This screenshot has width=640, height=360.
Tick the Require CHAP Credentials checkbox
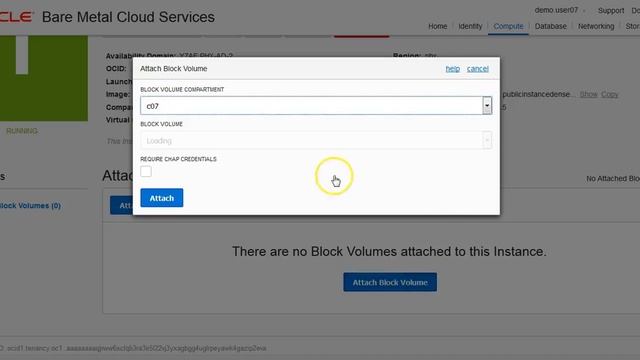[146, 171]
